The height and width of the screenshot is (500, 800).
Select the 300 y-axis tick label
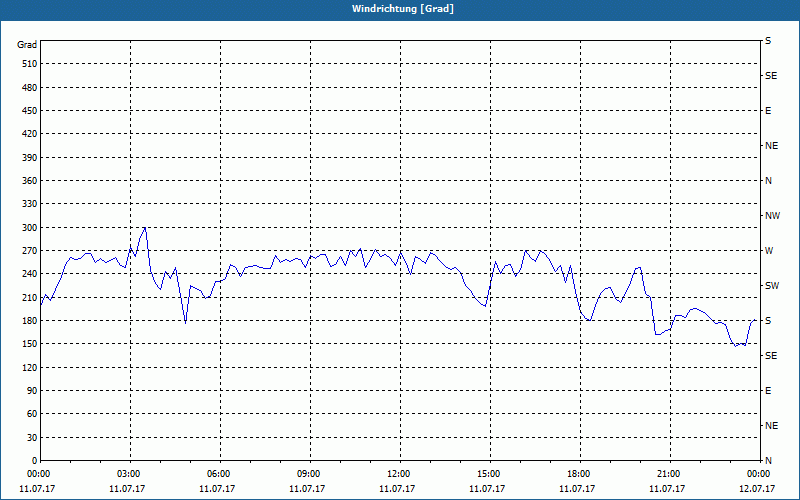pyautogui.click(x=29, y=227)
